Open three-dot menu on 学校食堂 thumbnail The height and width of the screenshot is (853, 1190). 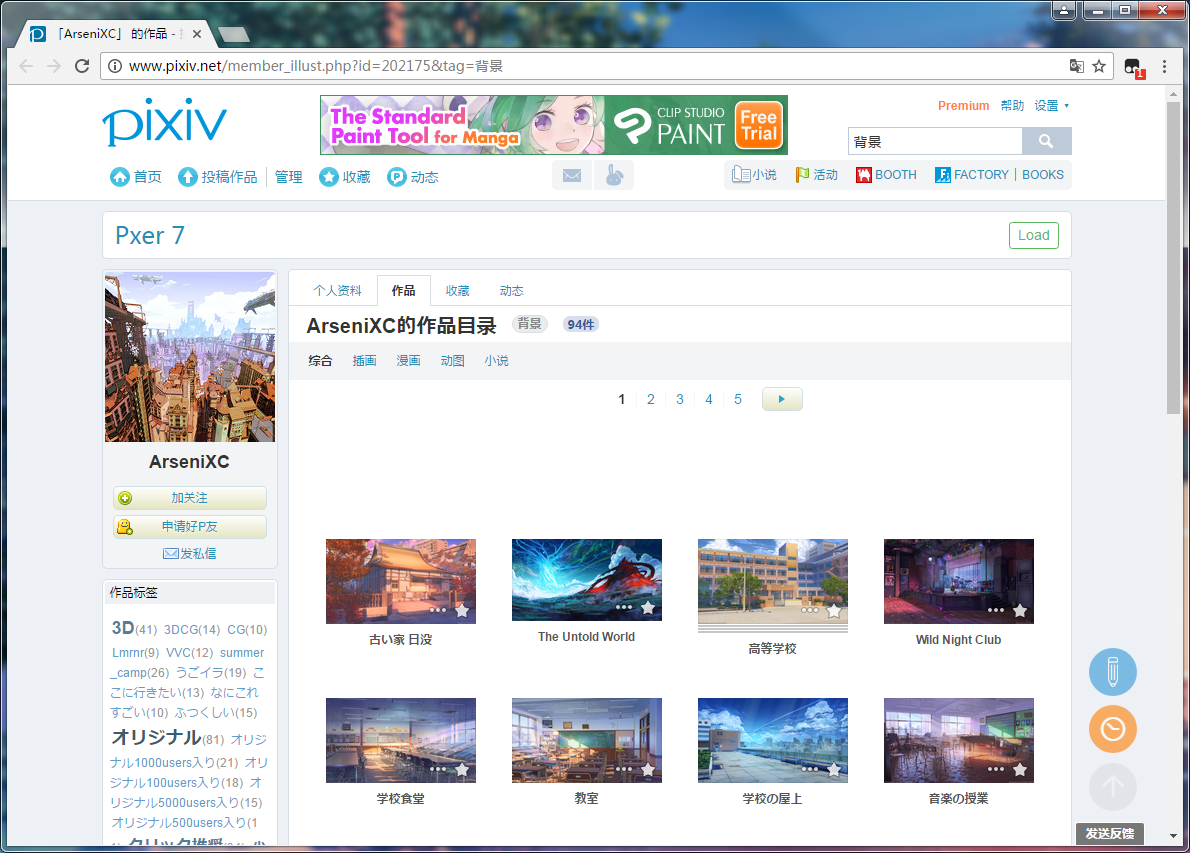(x=438, y=769)
